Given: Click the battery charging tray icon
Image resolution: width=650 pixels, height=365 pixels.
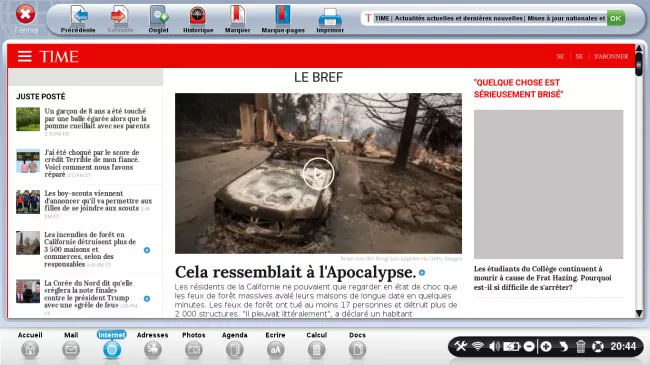Looking at the screenshot, I should click(512, 346).
